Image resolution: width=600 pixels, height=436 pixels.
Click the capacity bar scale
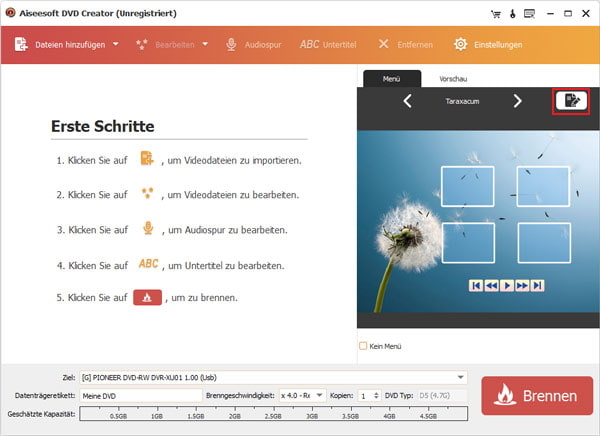click(274, 414)
